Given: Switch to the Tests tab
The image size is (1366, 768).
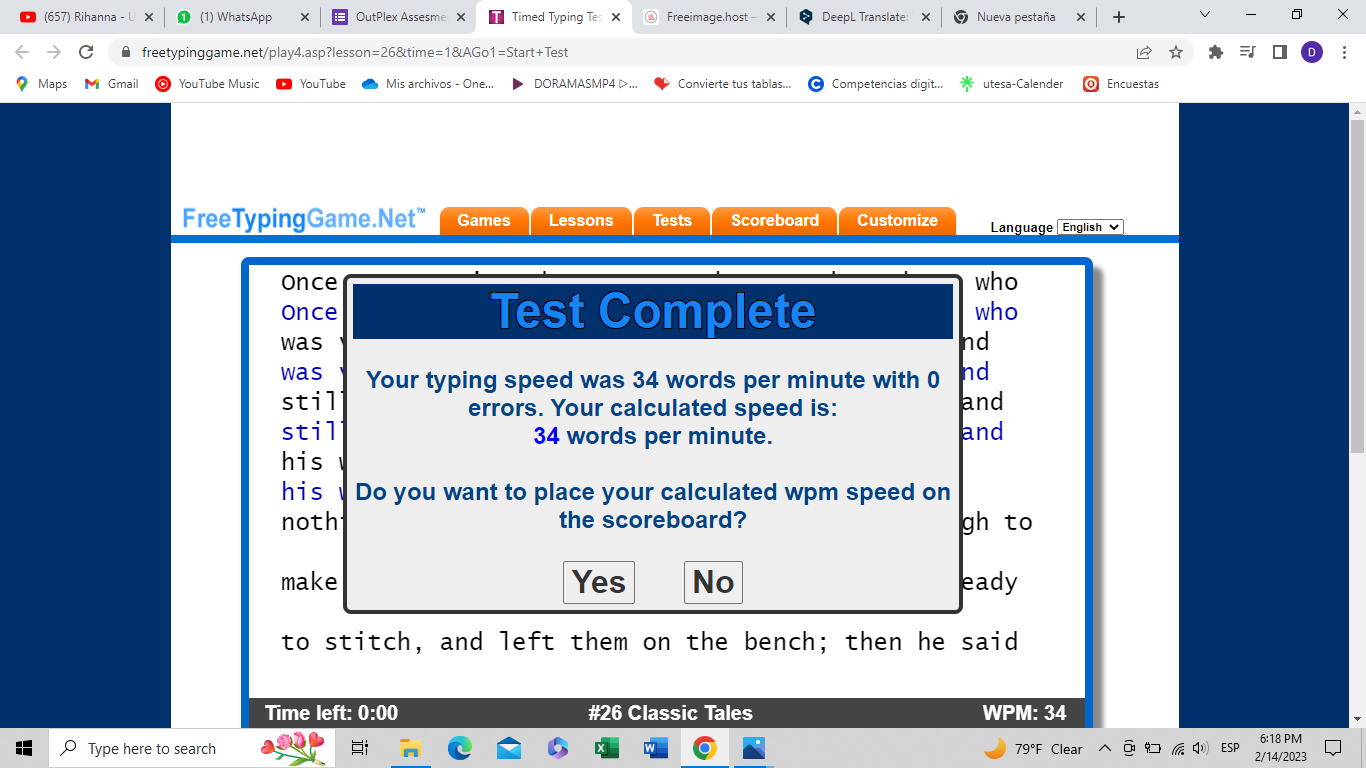Looking at the screenshot, I should pos(672,221).
